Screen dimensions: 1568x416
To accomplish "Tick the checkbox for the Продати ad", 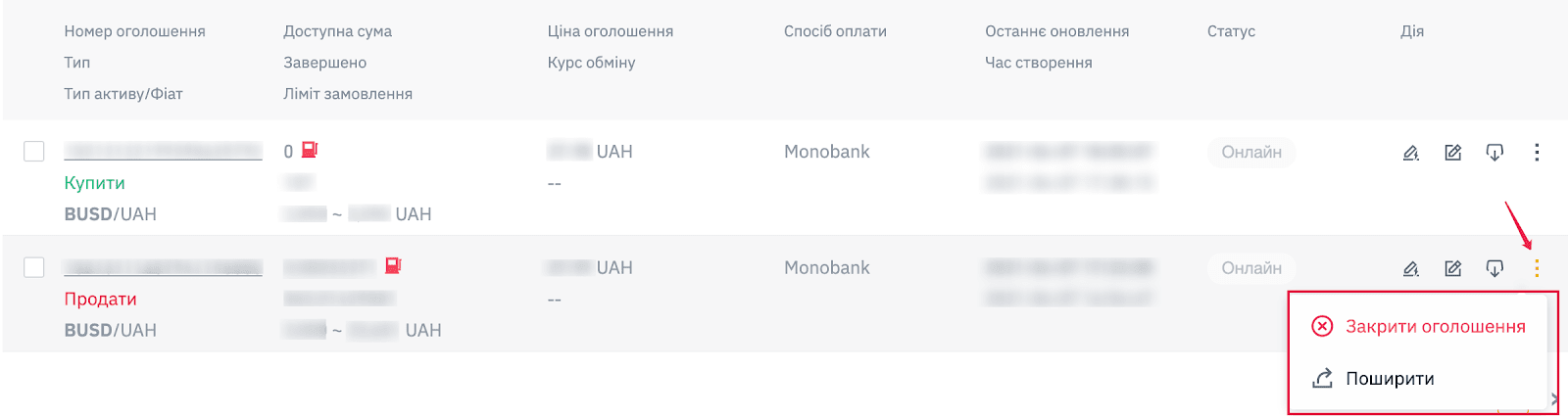I will coord(34,267).
